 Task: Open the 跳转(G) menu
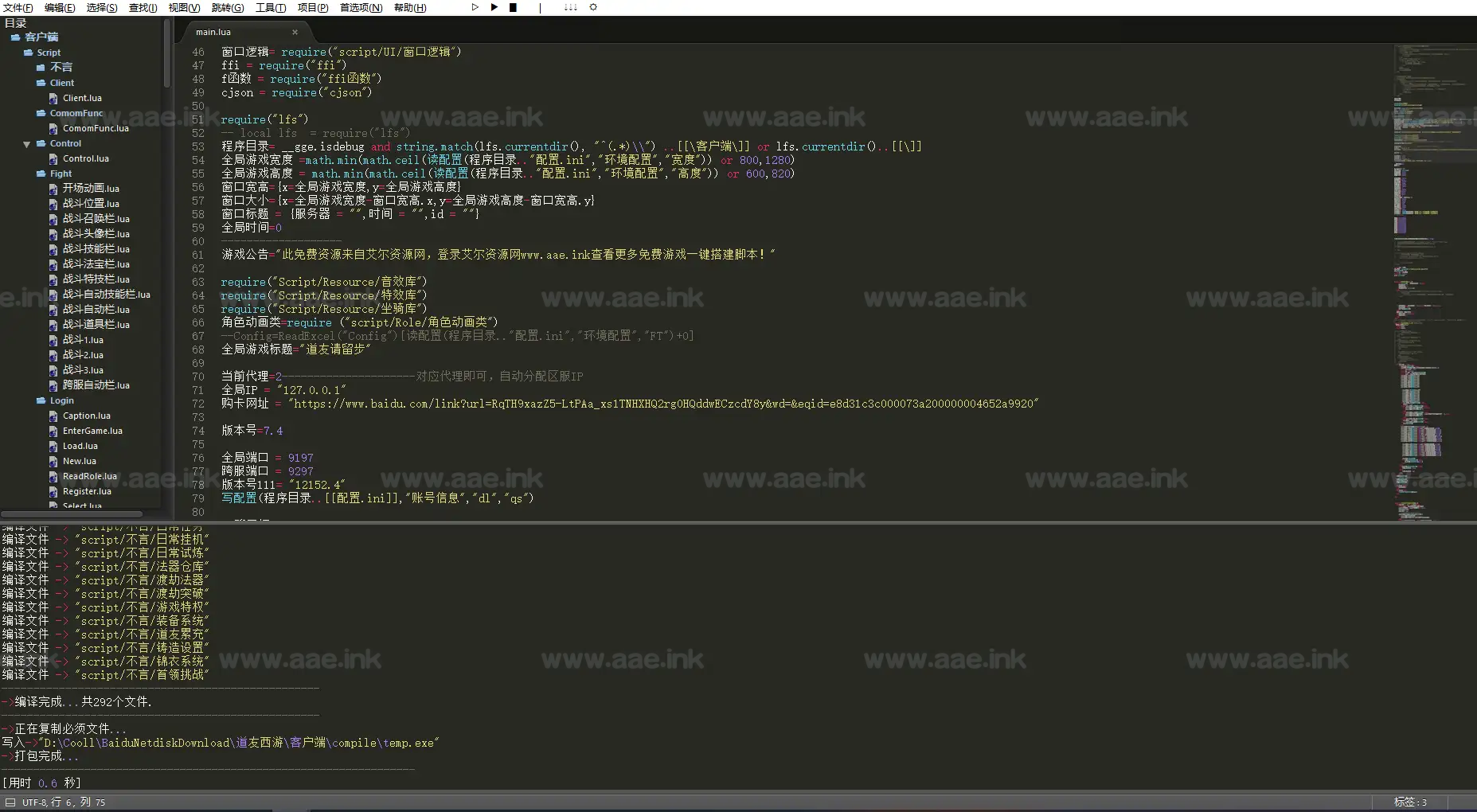point(228,8)
